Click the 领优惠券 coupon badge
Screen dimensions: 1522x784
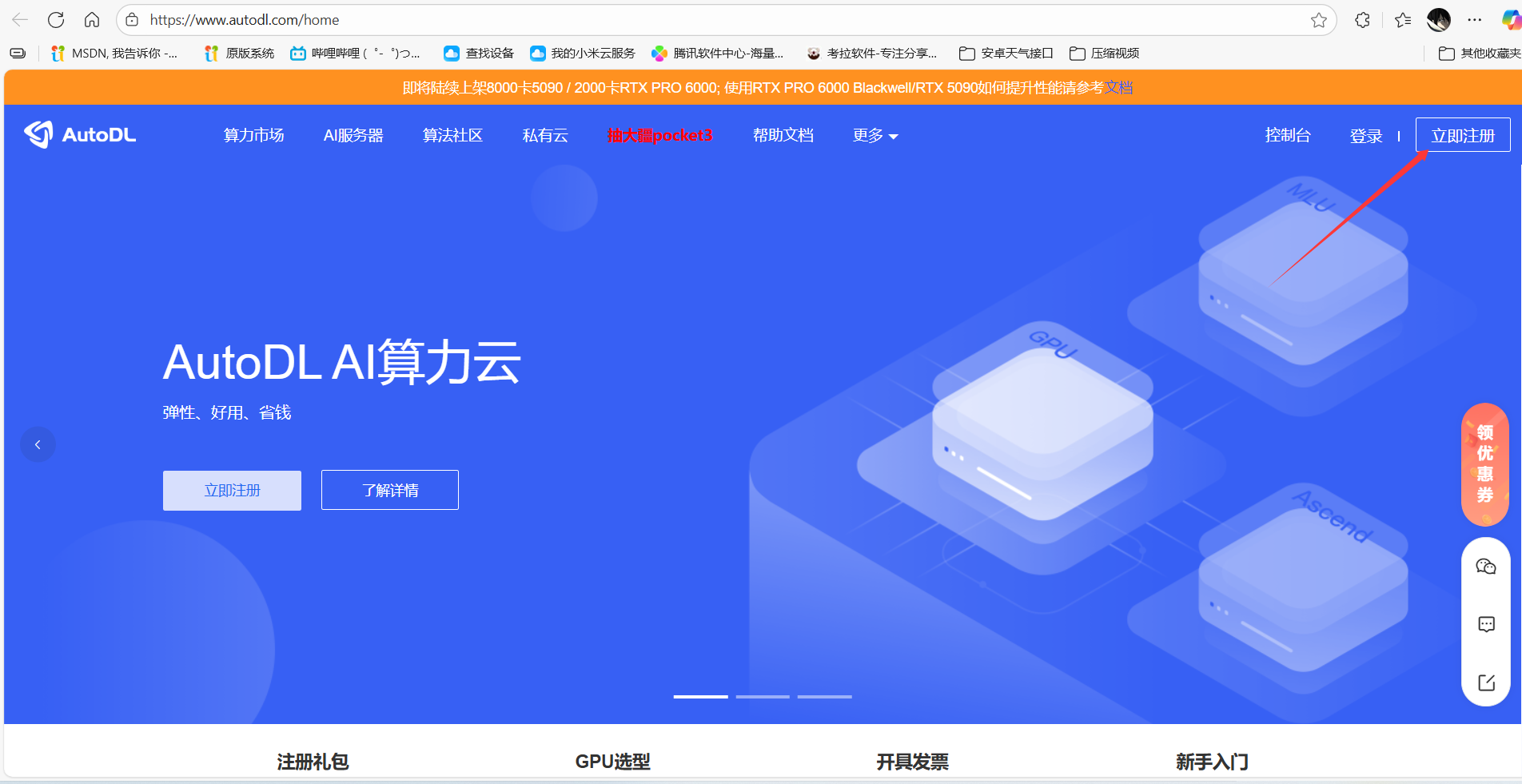[x=1484, y=464]
